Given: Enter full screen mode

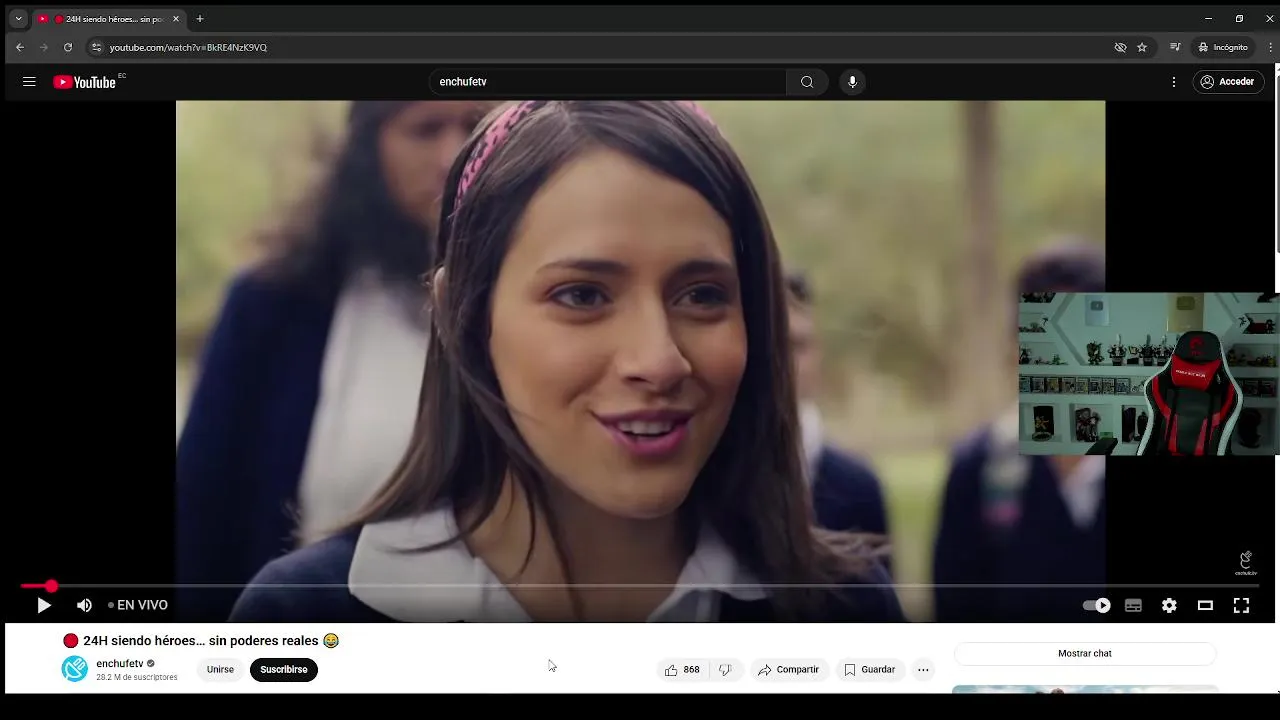Looking at the screenshot, I should click(1241, 605).
